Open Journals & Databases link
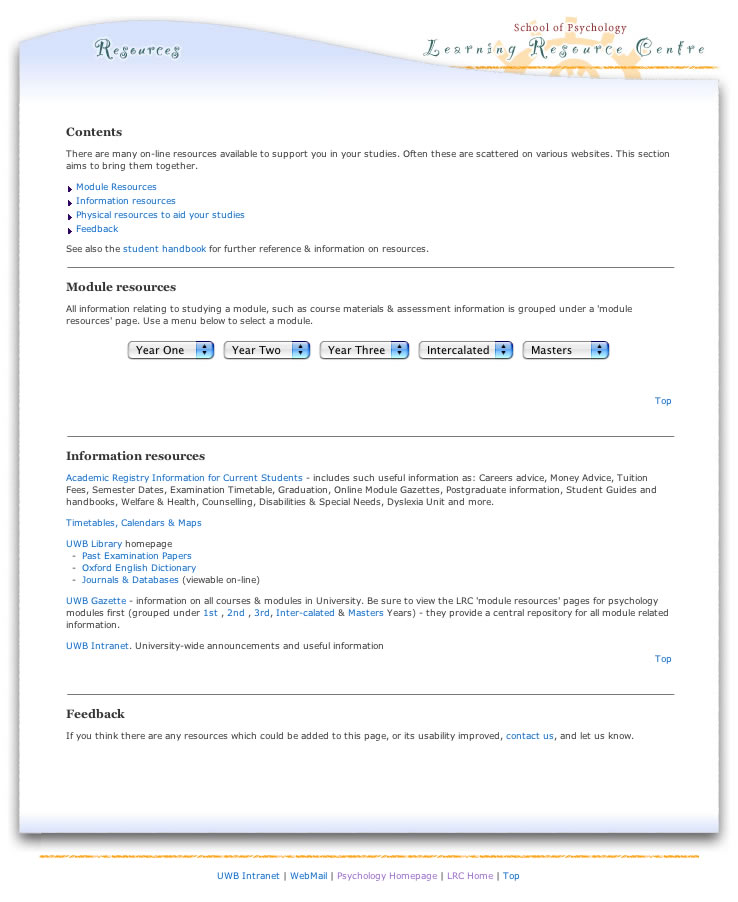The width and height of the screenshot is (738, 902). [130, 580]
